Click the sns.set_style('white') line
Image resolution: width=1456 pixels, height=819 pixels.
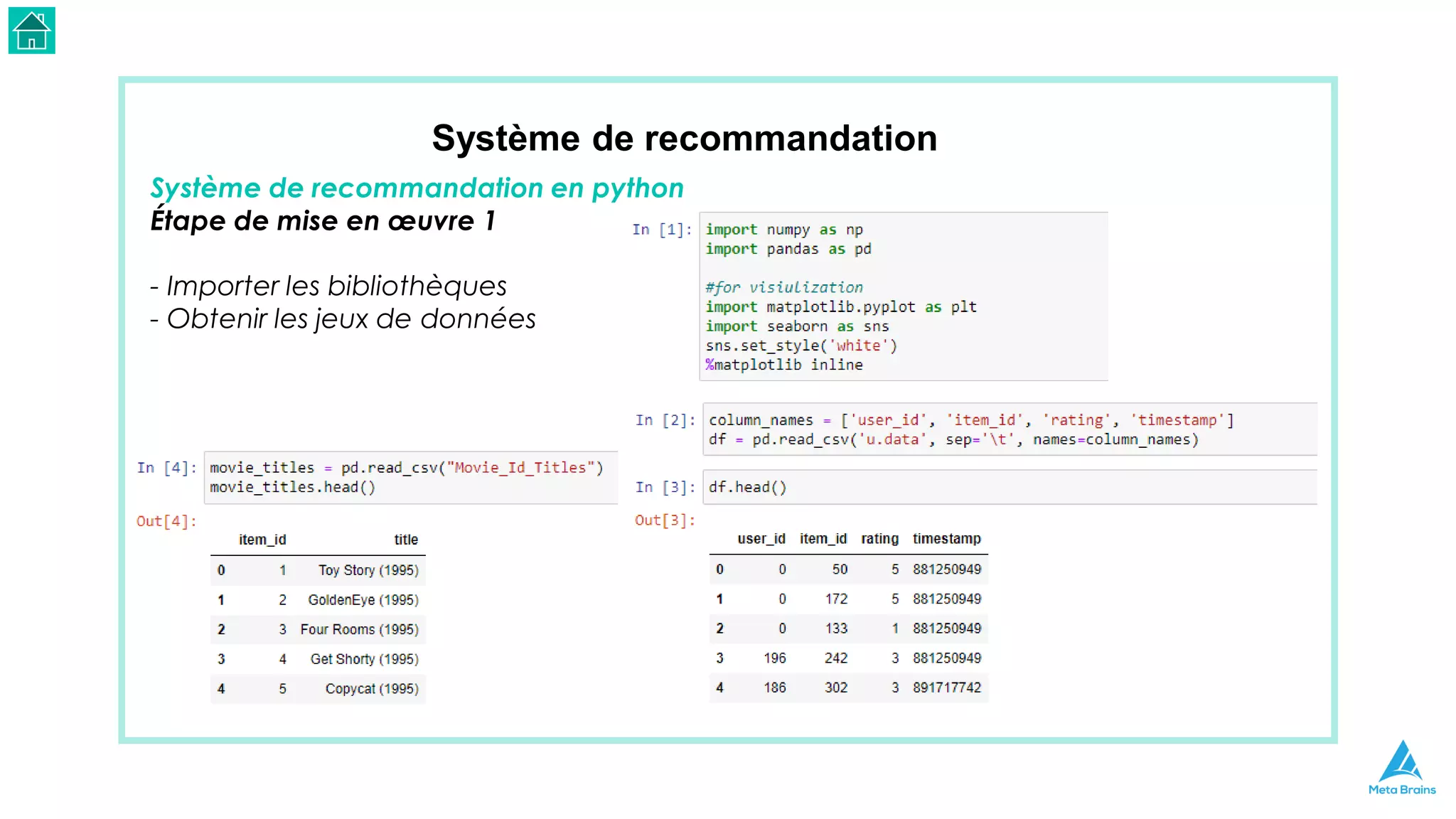point(801,346)
